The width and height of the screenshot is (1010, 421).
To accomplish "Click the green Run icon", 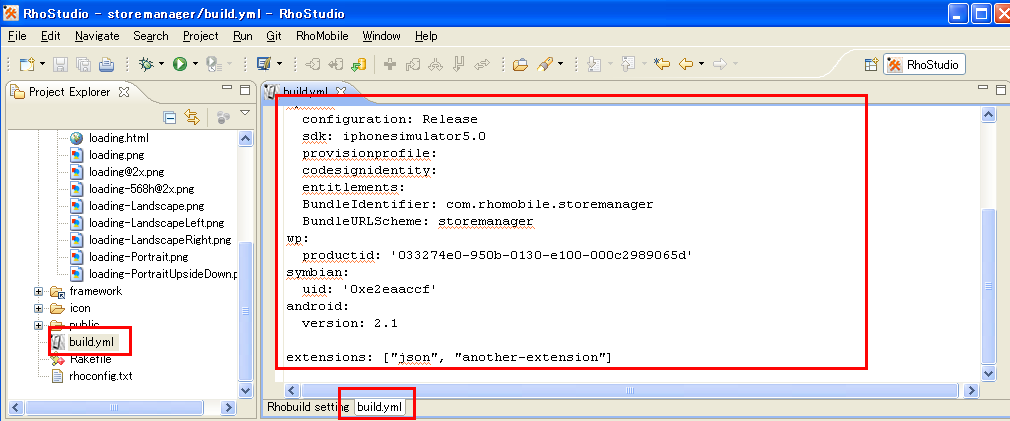I will pos(180,64).
